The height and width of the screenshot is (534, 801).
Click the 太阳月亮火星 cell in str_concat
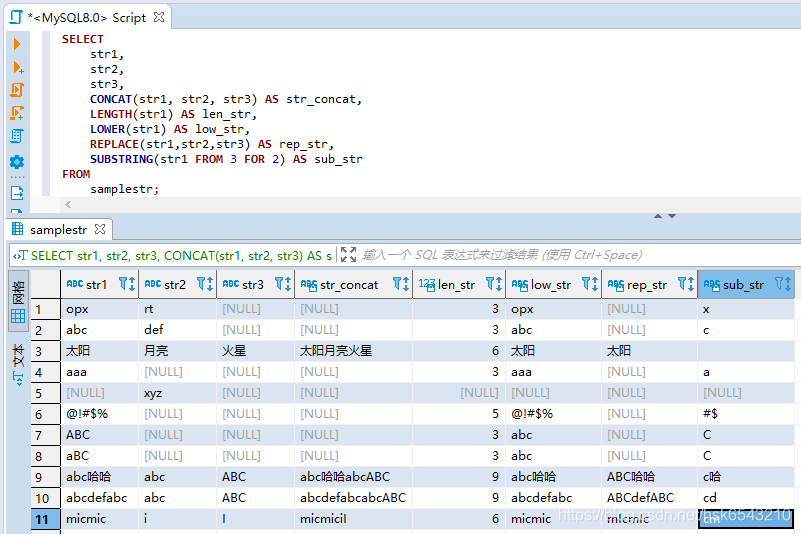click(x=354, y=351)
